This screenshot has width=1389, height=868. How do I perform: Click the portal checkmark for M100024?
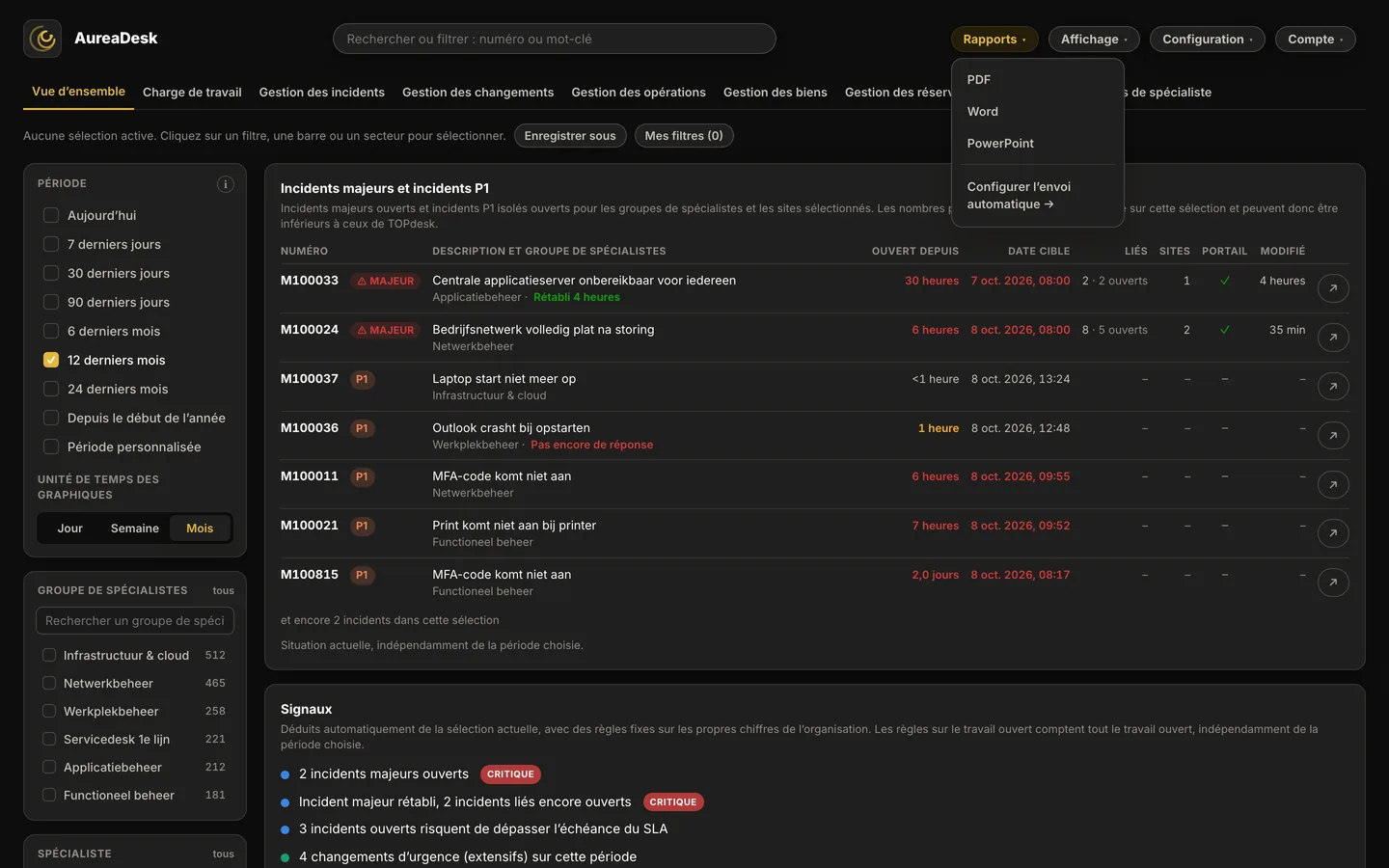tap(1225, 330)
